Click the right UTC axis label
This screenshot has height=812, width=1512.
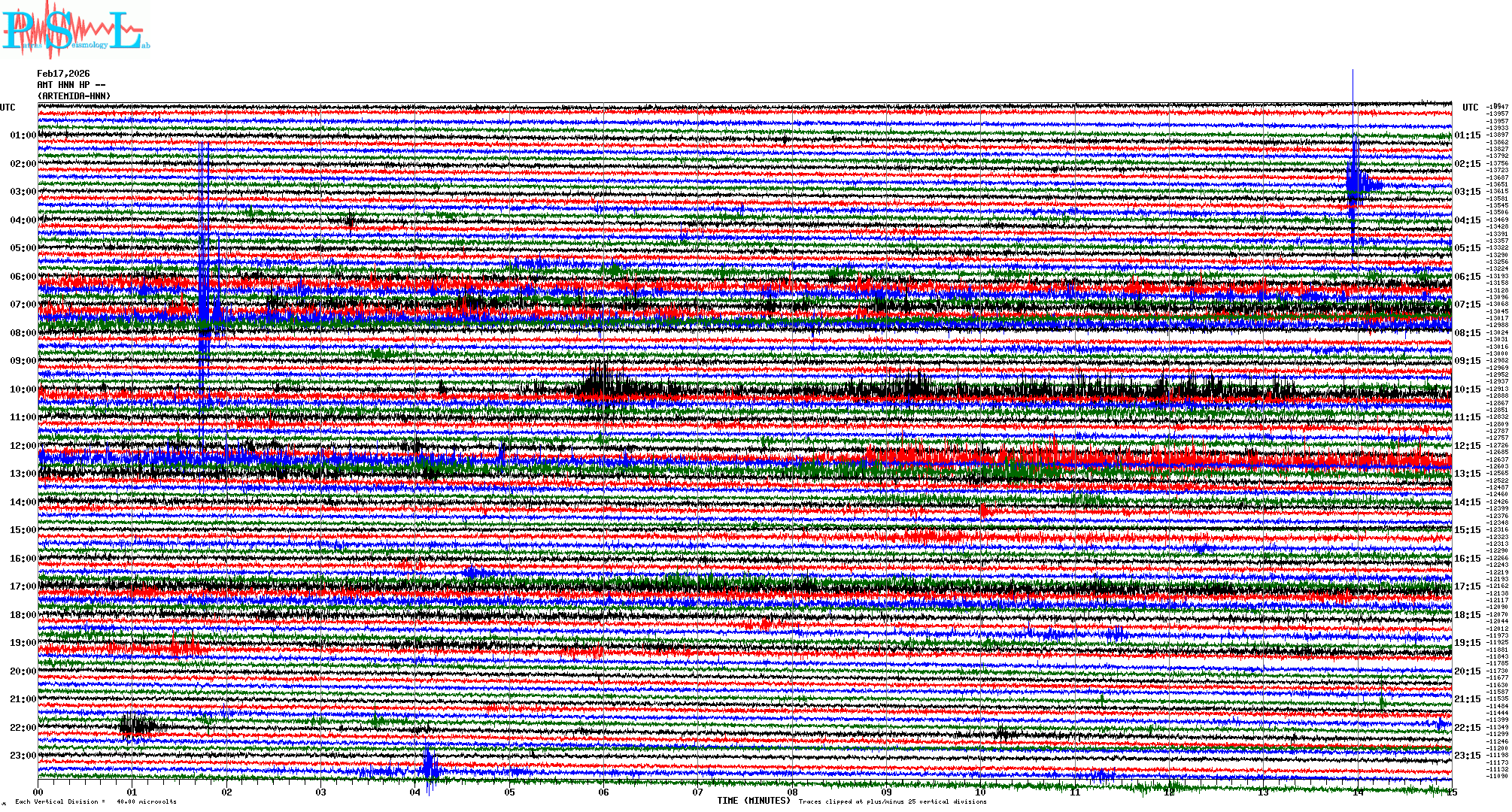1470,108
